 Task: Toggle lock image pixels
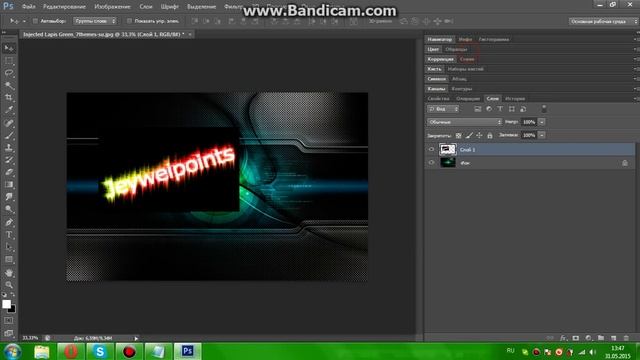coord(469,135)
